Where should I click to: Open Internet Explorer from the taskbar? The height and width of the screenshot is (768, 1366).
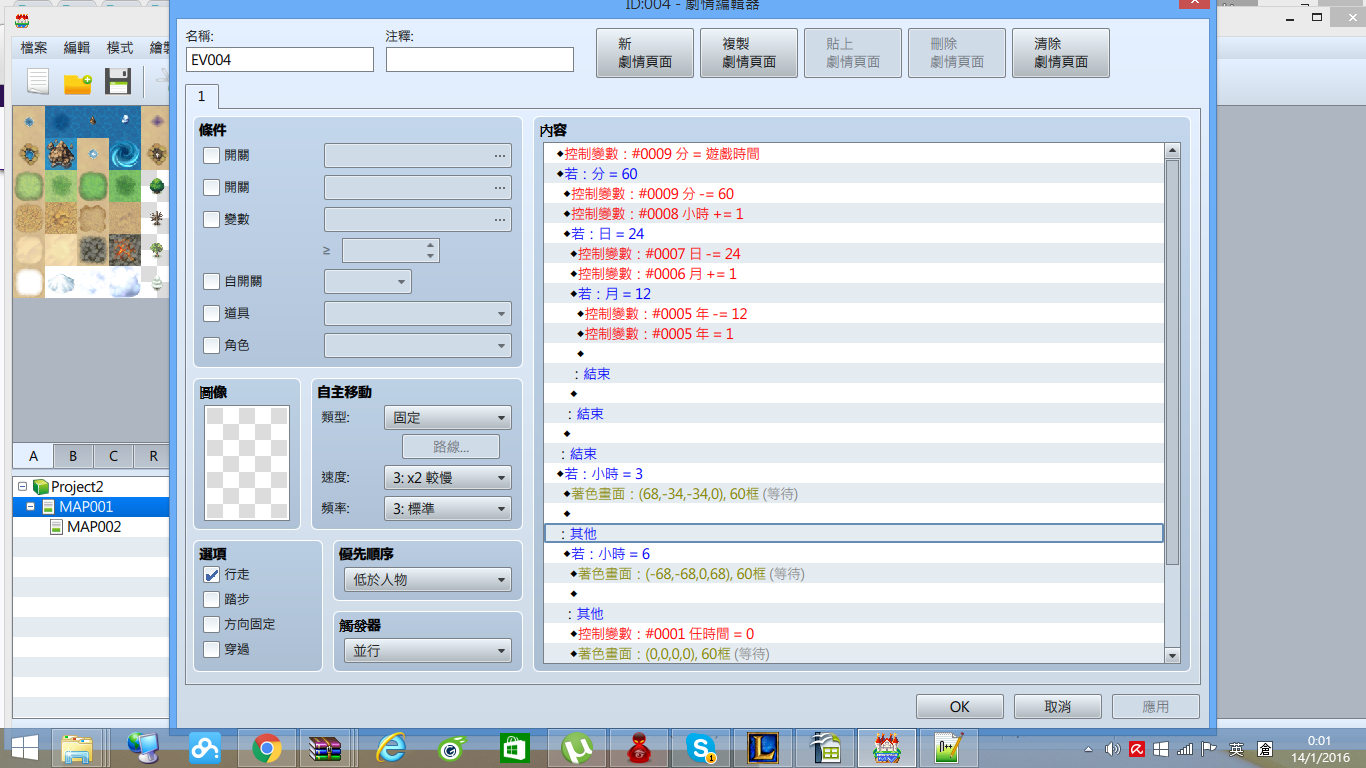[390, 747]
